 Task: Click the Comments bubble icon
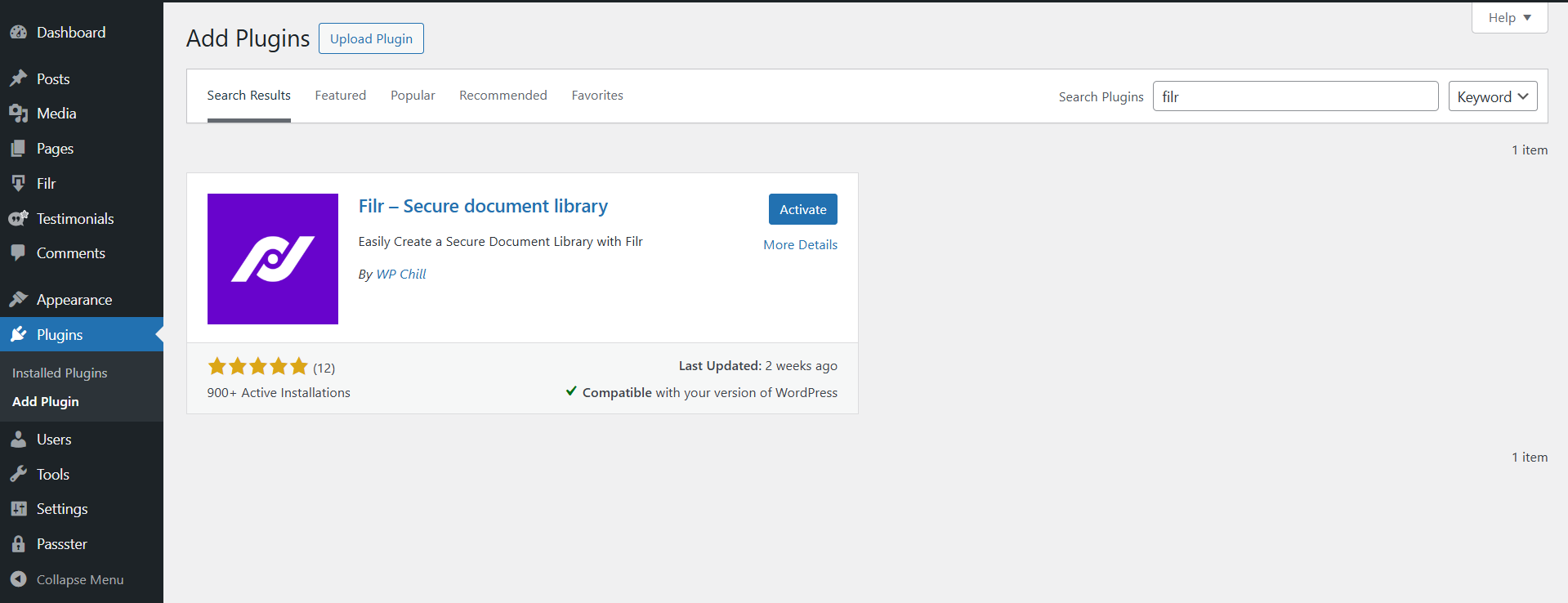pos(19,253)
